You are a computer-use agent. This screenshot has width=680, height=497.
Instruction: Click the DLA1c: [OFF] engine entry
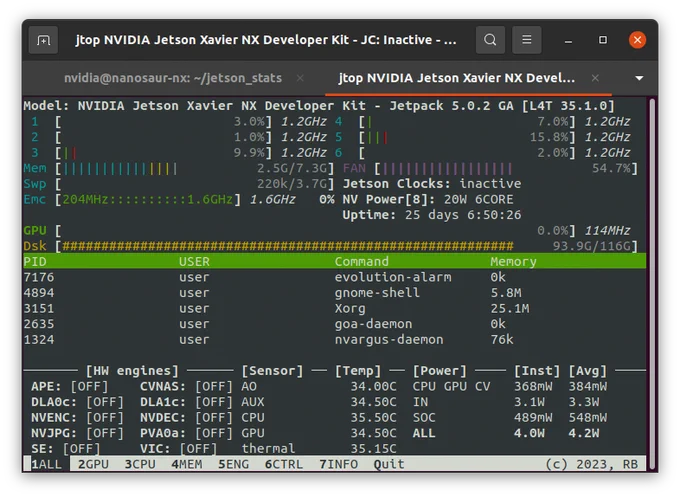point(186,402)
